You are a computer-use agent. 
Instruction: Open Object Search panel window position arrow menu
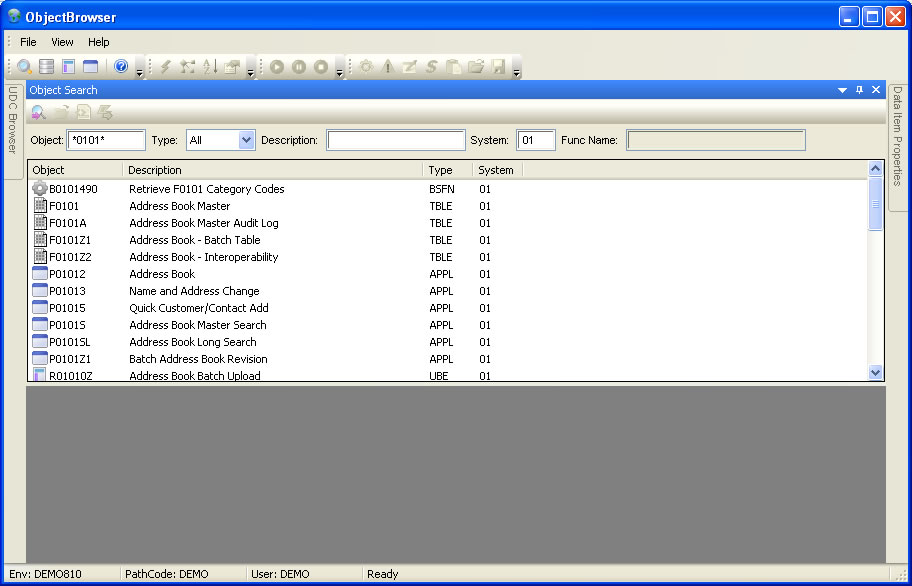pyautogui.click(x=842, y=90)
